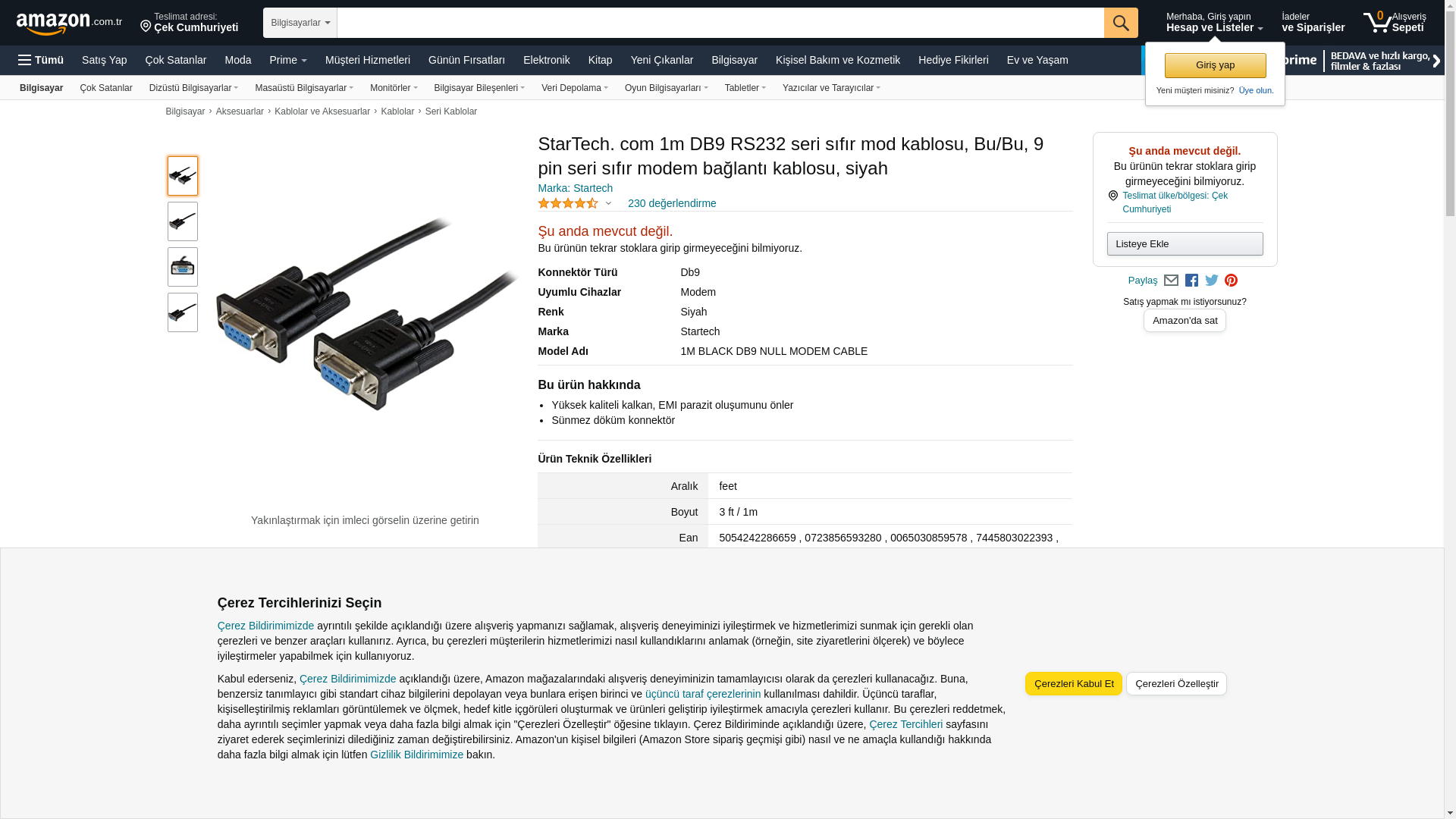Click the Listeye Ekle button
Viewport: 1456px width, 819px height.
[x=1185, y=243]
